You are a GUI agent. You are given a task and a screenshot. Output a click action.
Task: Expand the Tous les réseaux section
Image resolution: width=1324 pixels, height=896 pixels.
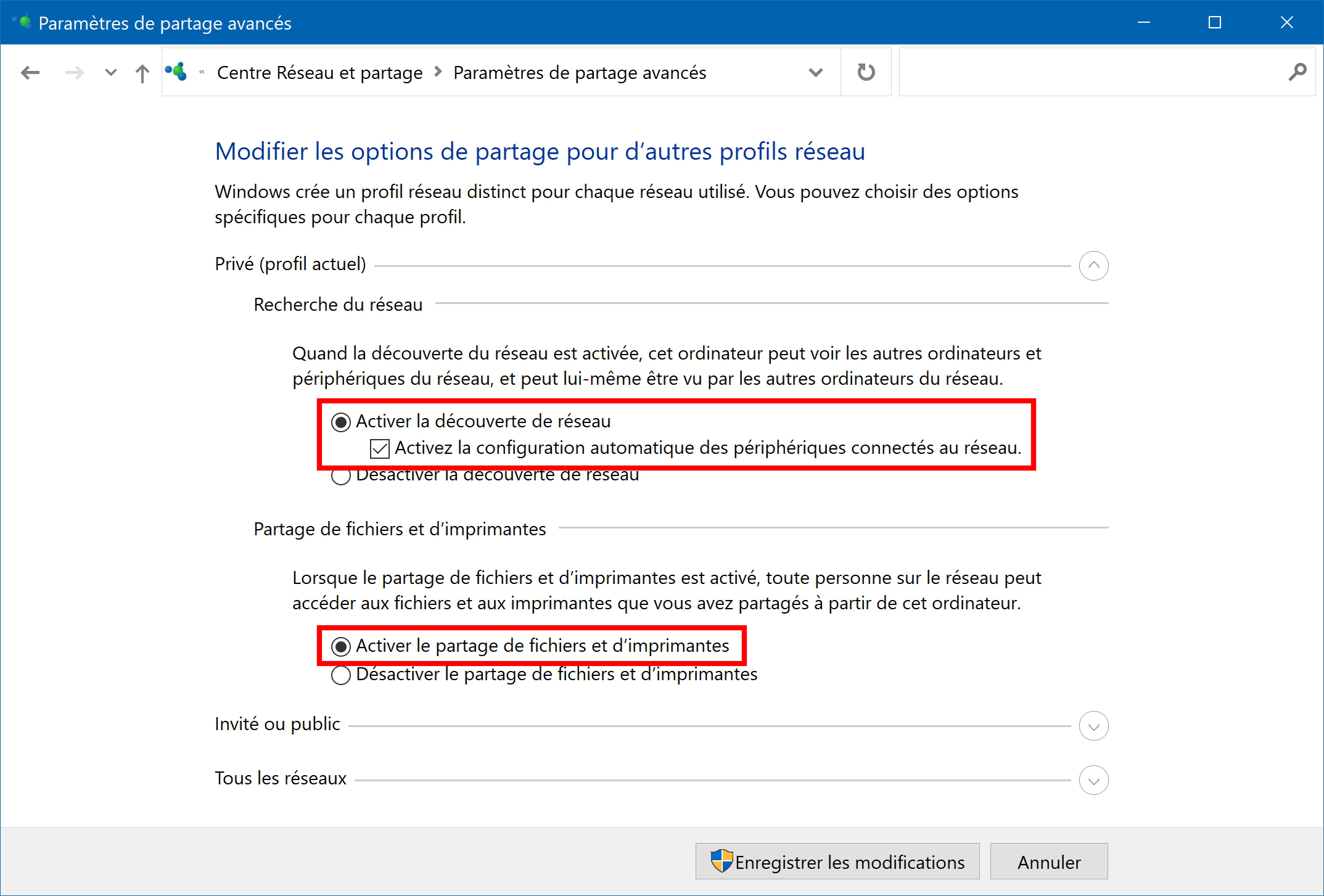click(x=1093, y=780)
